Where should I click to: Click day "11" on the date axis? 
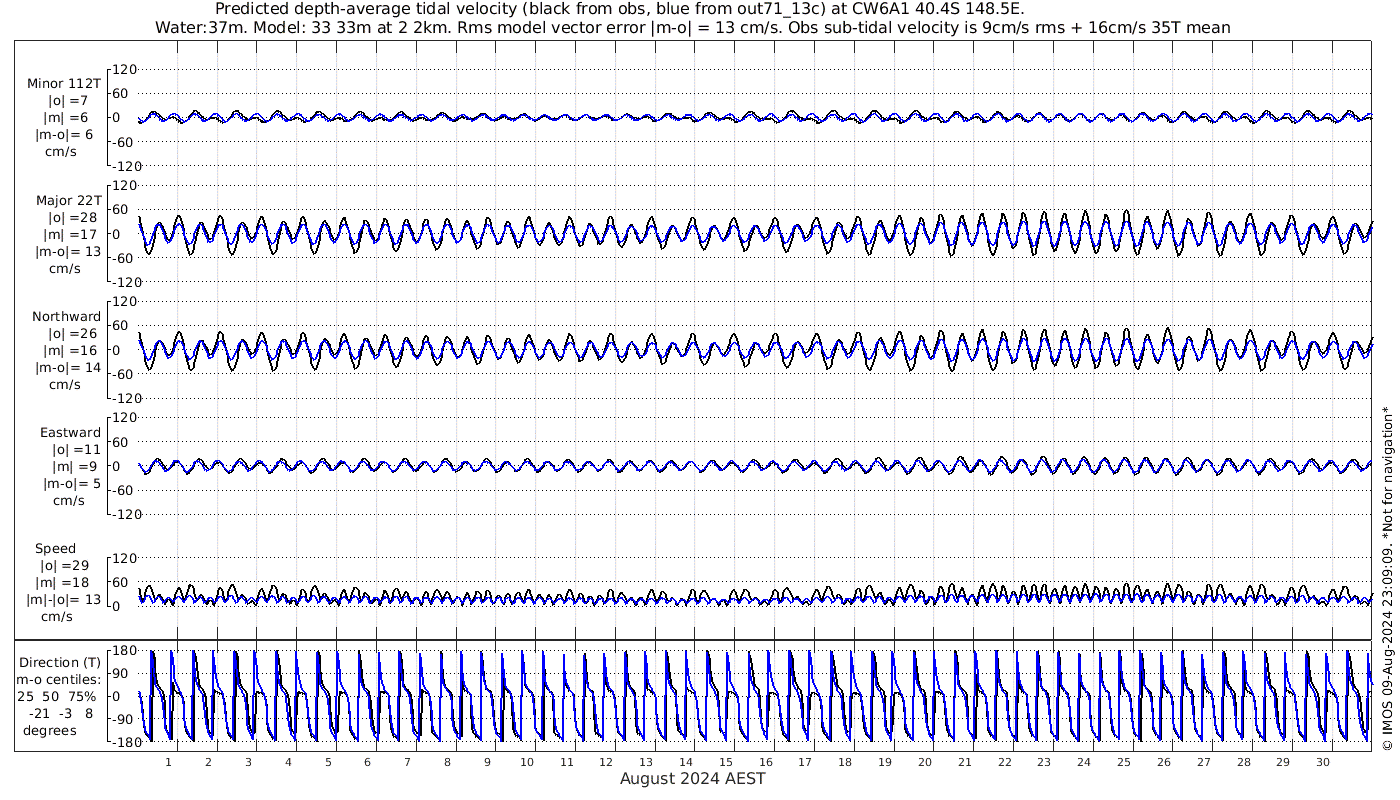567,761
